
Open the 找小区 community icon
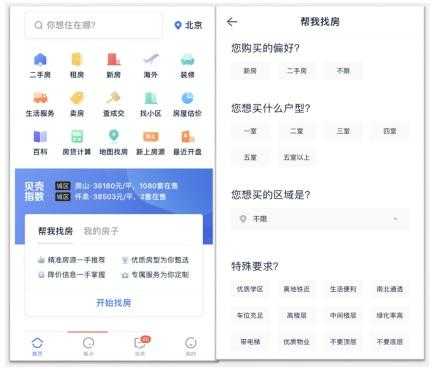(x=151, y=98)
